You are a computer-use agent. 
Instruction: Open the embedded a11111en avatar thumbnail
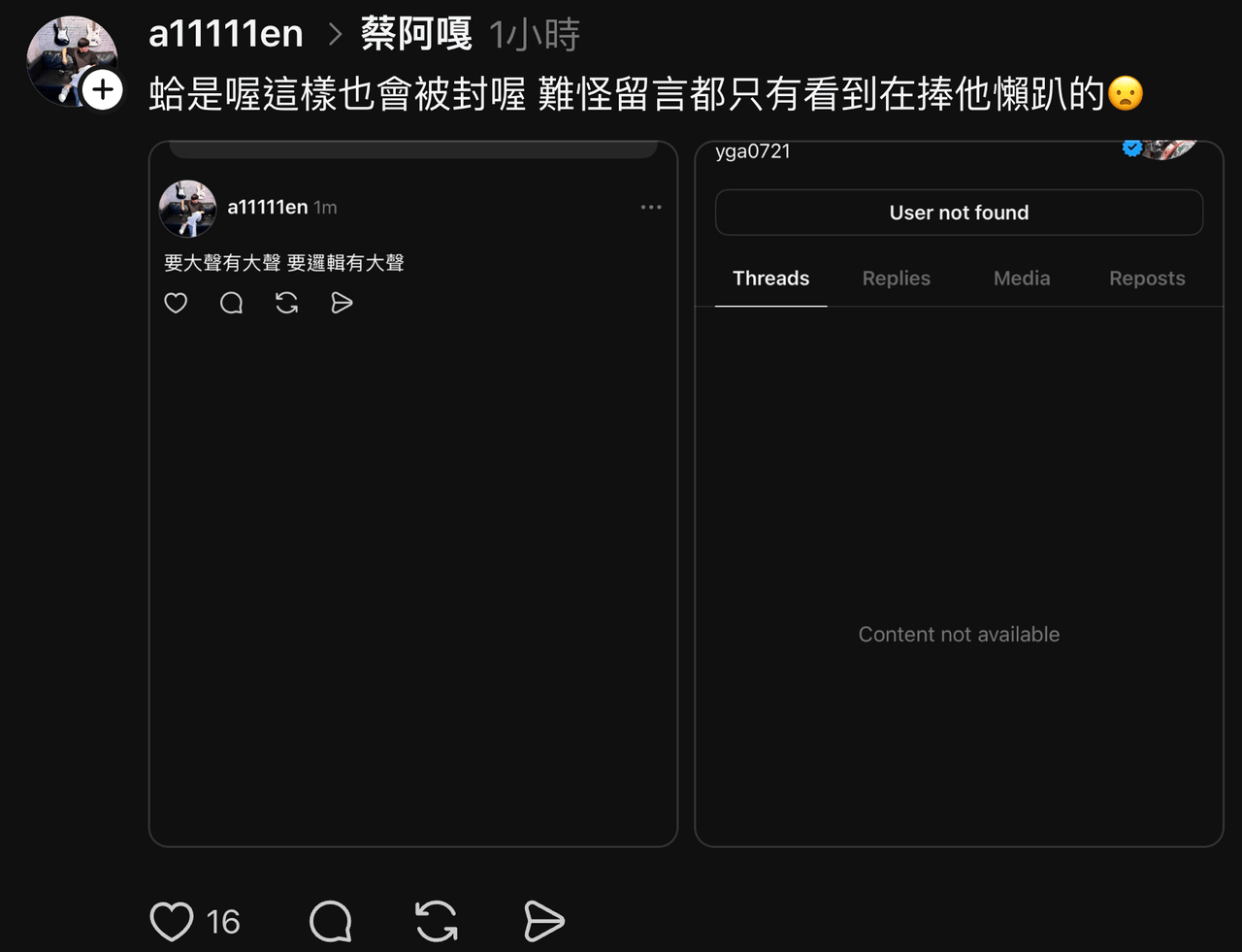coord(187,208)
